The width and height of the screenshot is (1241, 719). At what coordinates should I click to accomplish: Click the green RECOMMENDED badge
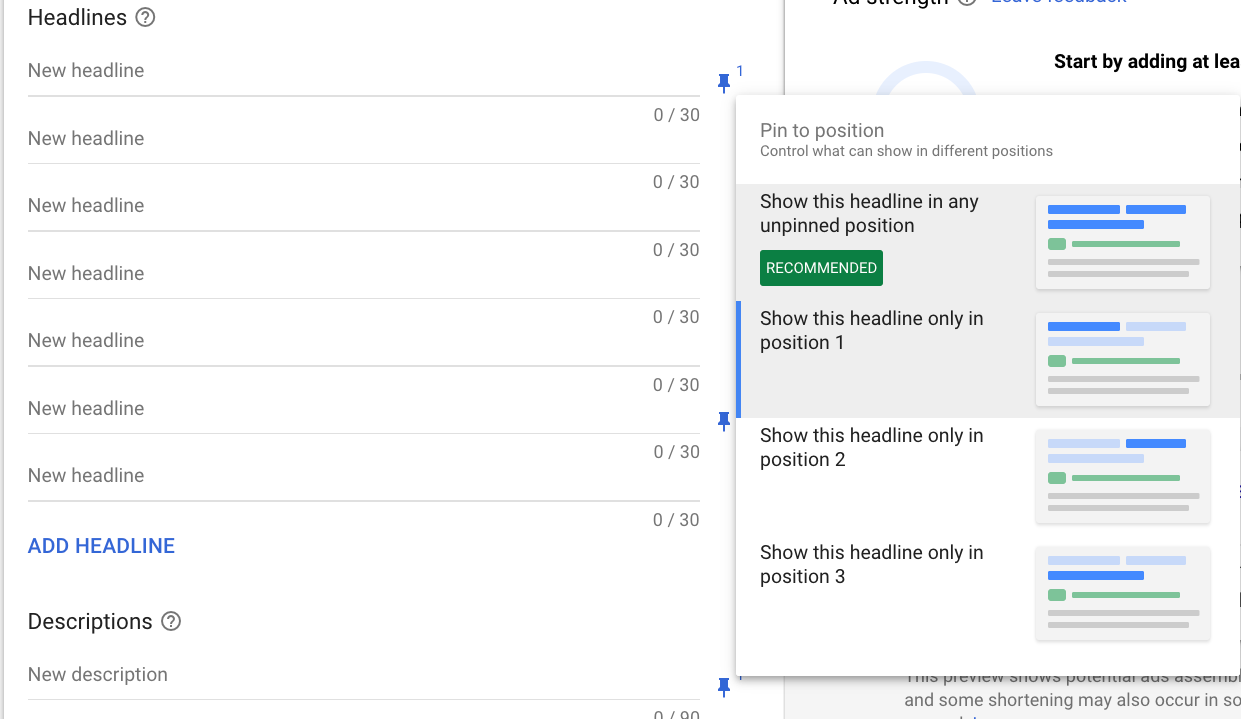click(821, 268)
